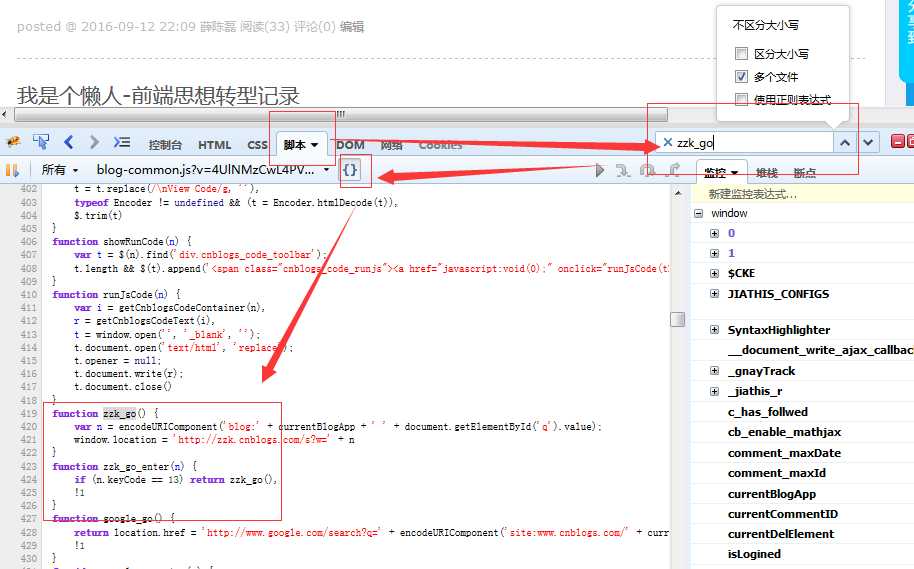The image size is (914, 569).
Task: Set a breakpoint on line 421
Action: 28,440
